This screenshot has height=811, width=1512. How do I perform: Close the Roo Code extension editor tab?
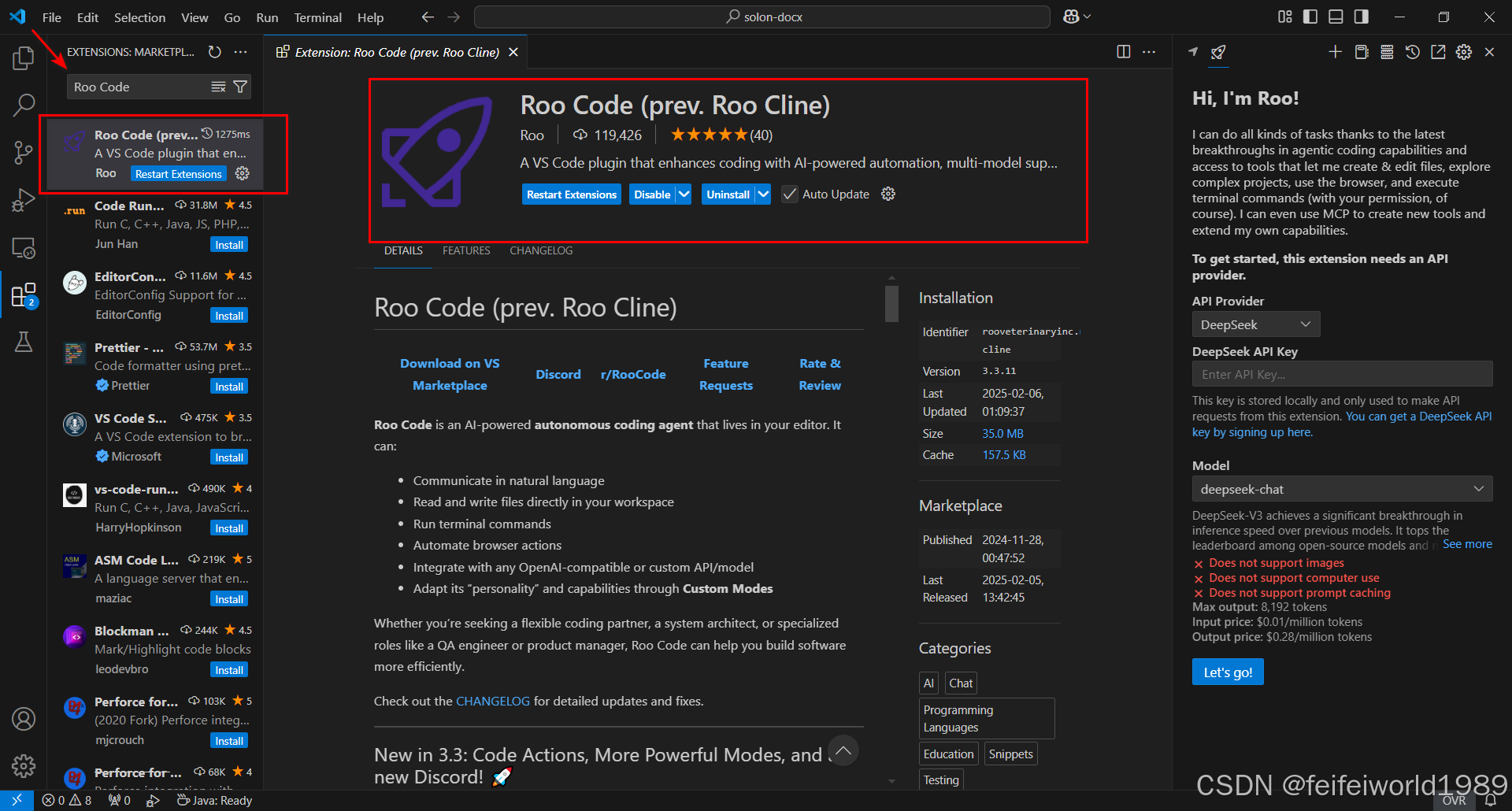click(x=513, y=52)
